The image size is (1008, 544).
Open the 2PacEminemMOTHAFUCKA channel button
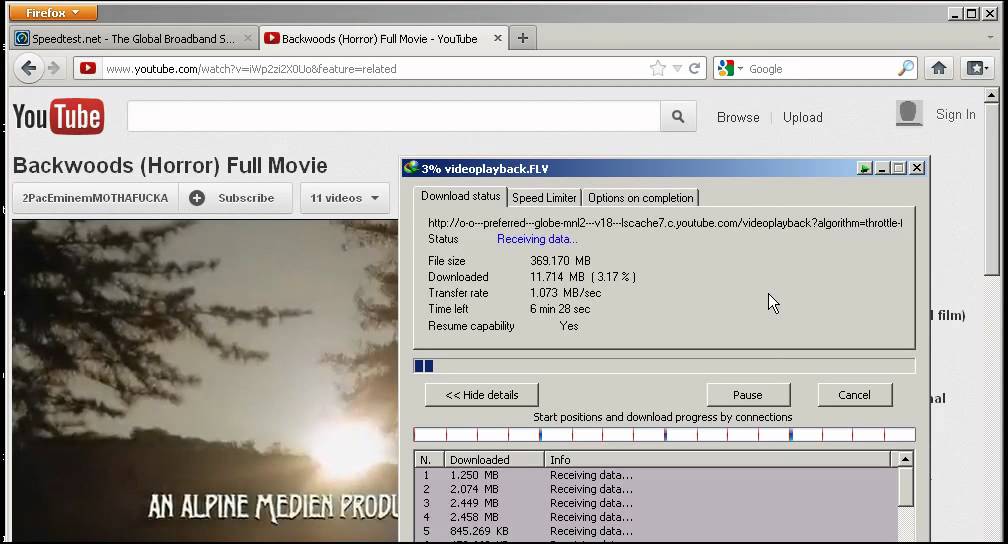tap(95, 198)
